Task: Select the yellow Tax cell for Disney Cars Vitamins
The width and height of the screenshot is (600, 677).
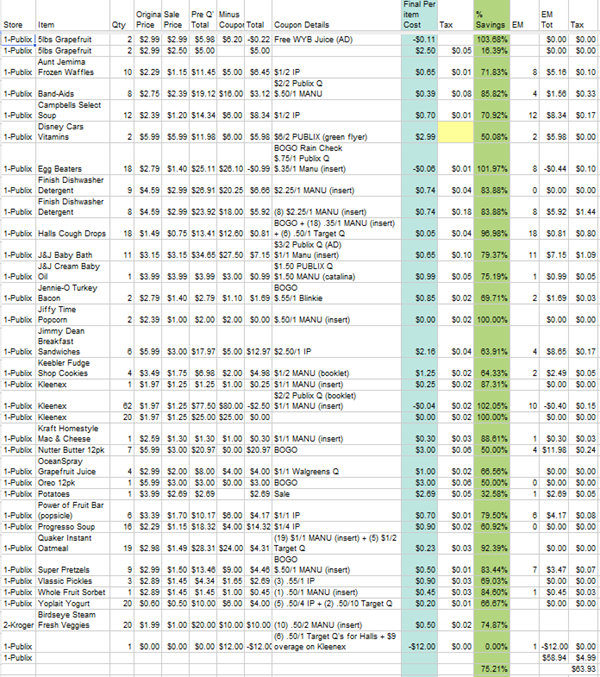Action: 456,132
